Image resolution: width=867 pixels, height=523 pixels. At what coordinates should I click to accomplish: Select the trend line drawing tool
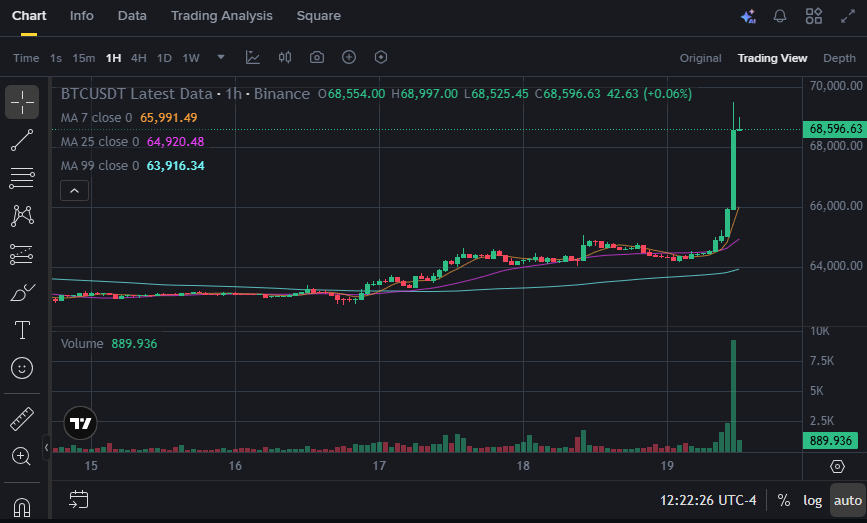click(x=22, y=140)
